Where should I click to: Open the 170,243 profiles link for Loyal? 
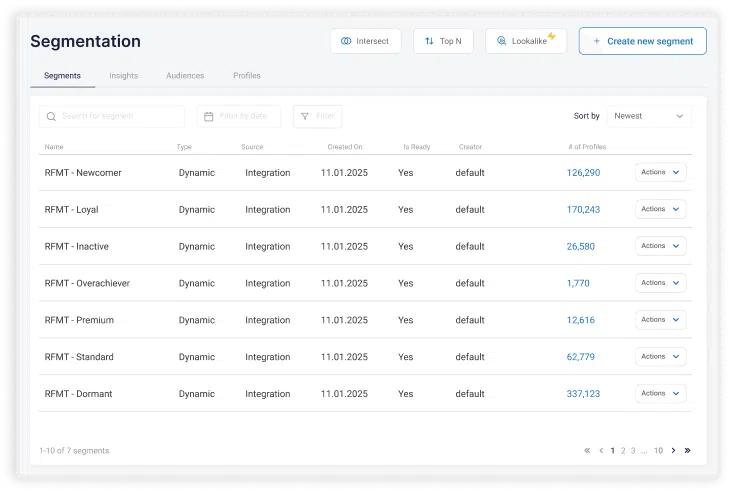[583, 210]
